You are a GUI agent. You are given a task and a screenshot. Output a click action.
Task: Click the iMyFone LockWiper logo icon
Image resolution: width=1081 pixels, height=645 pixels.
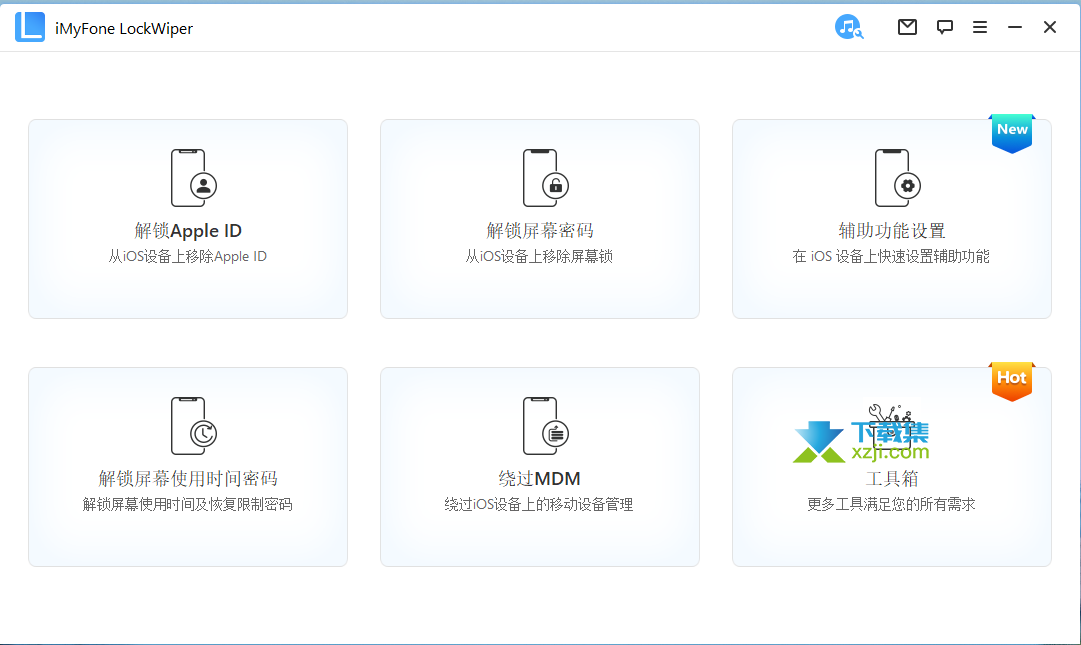(30, 27)
